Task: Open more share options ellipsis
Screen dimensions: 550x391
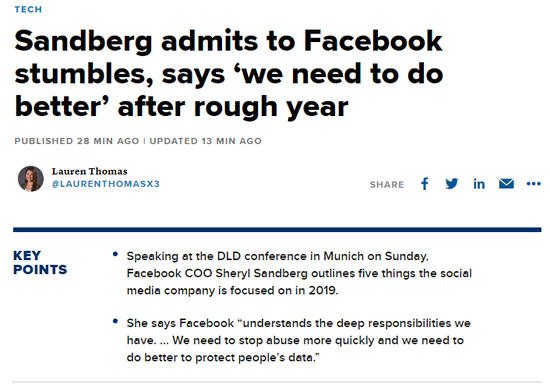Action: (534, 183)
